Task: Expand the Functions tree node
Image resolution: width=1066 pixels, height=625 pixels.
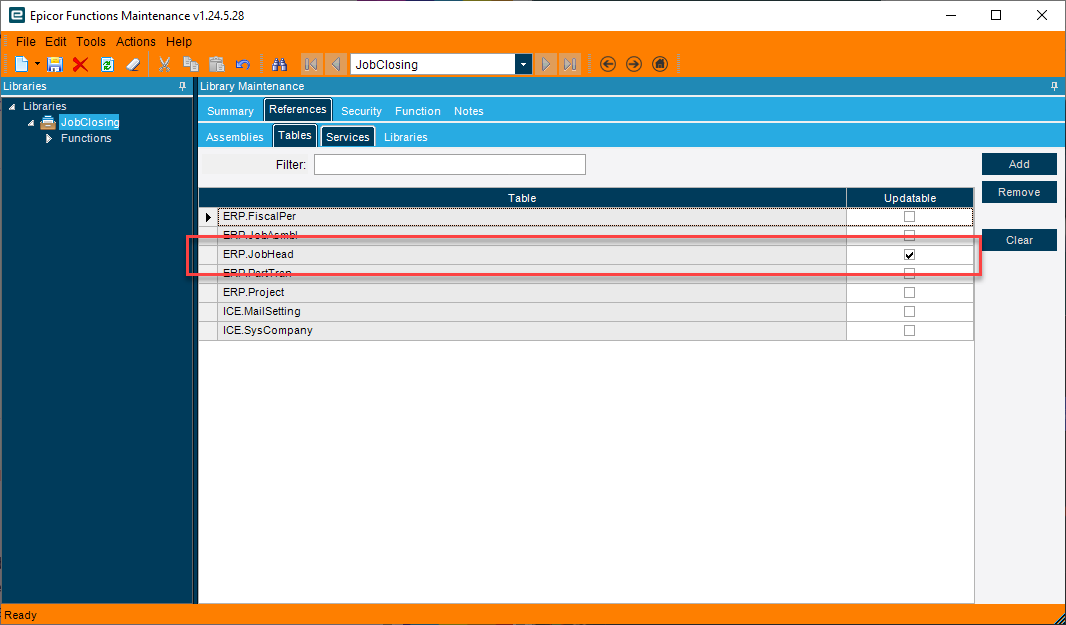Action: pyautogui.click(x=49, y=138)
